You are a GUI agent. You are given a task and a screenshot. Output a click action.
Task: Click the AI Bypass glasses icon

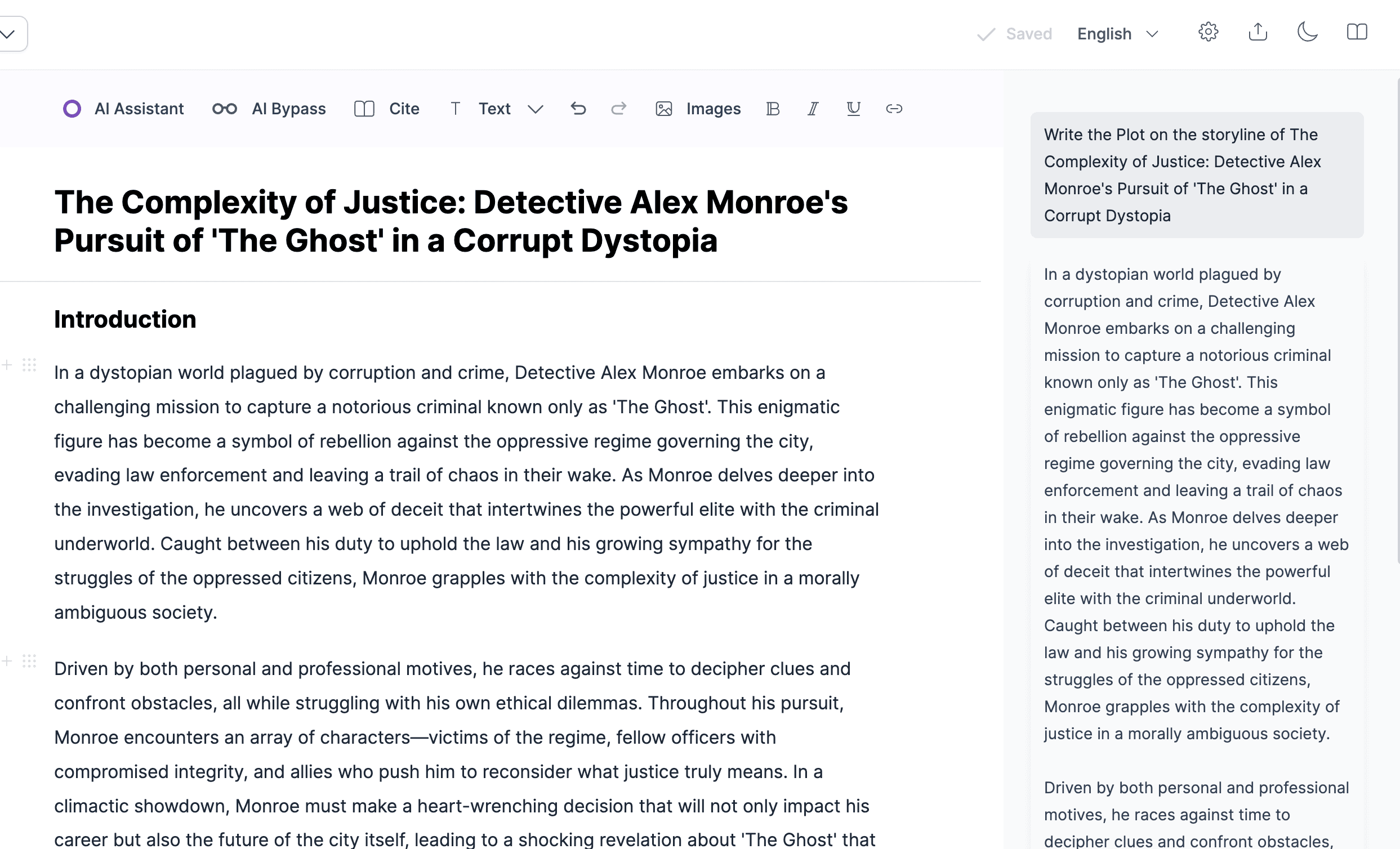point(225,109)
